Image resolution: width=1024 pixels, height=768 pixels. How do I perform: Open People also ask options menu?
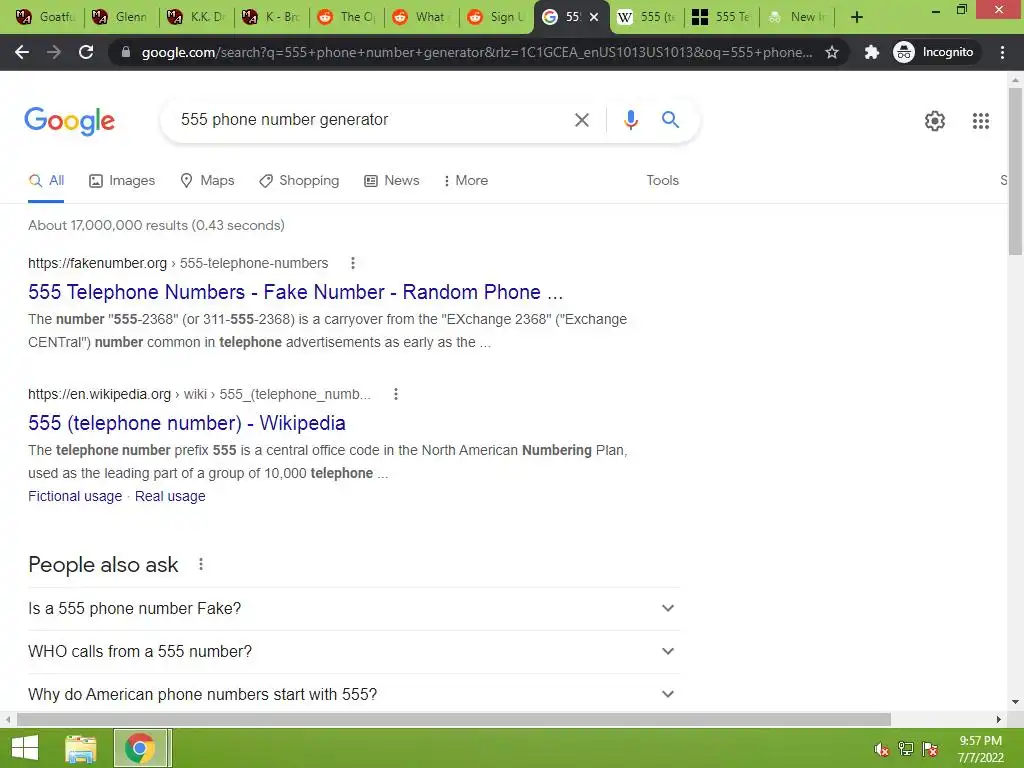tap(200, 564)
